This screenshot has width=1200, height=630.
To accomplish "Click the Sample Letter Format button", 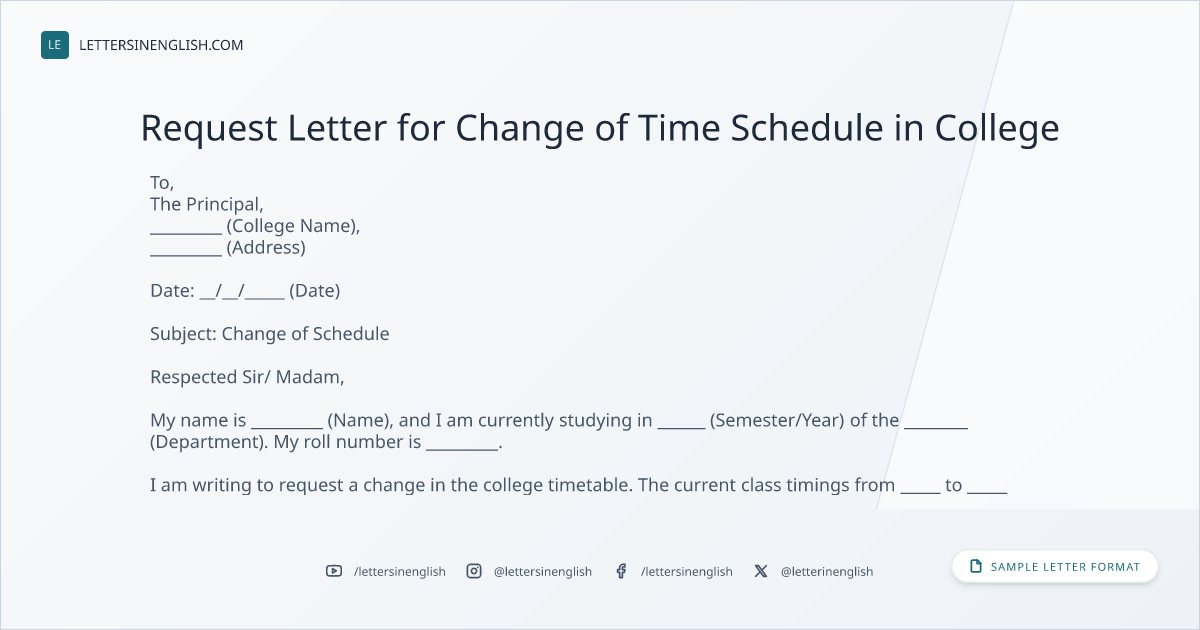I will pos(1055,566).
